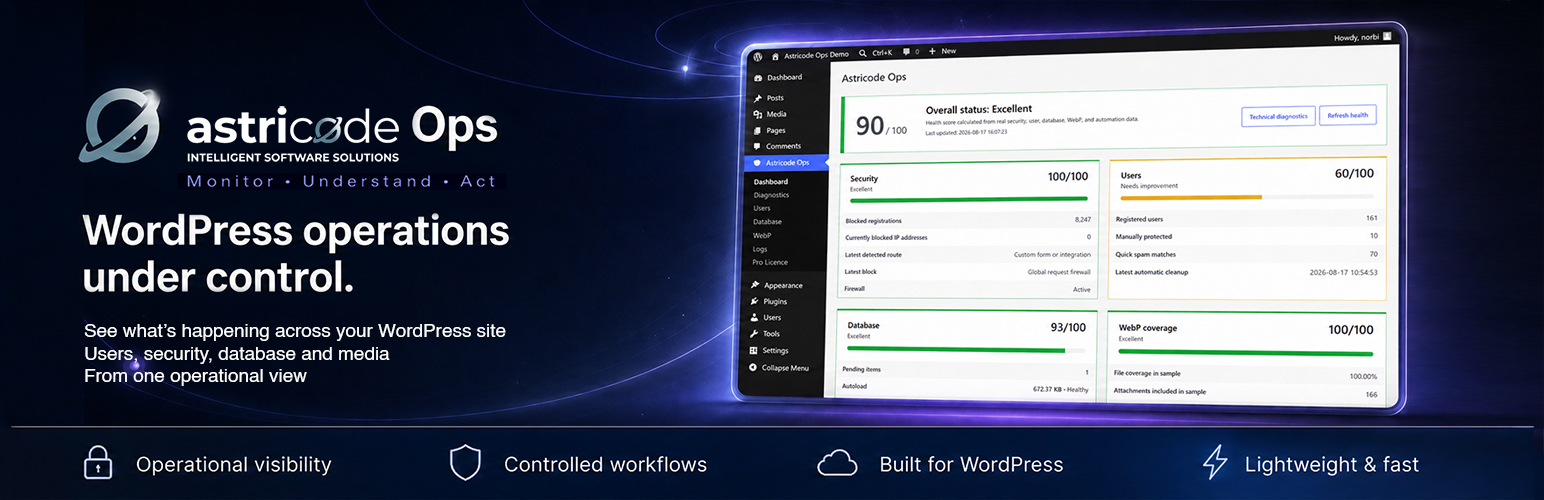
Task: Click the Astricode Ops shield icon in sidebar
Action: click(758, 162)
